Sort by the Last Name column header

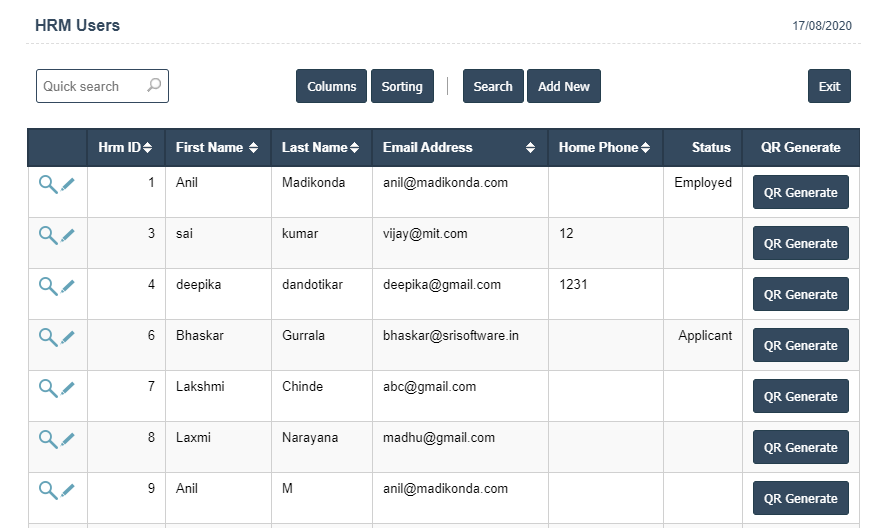click(320, 147)
